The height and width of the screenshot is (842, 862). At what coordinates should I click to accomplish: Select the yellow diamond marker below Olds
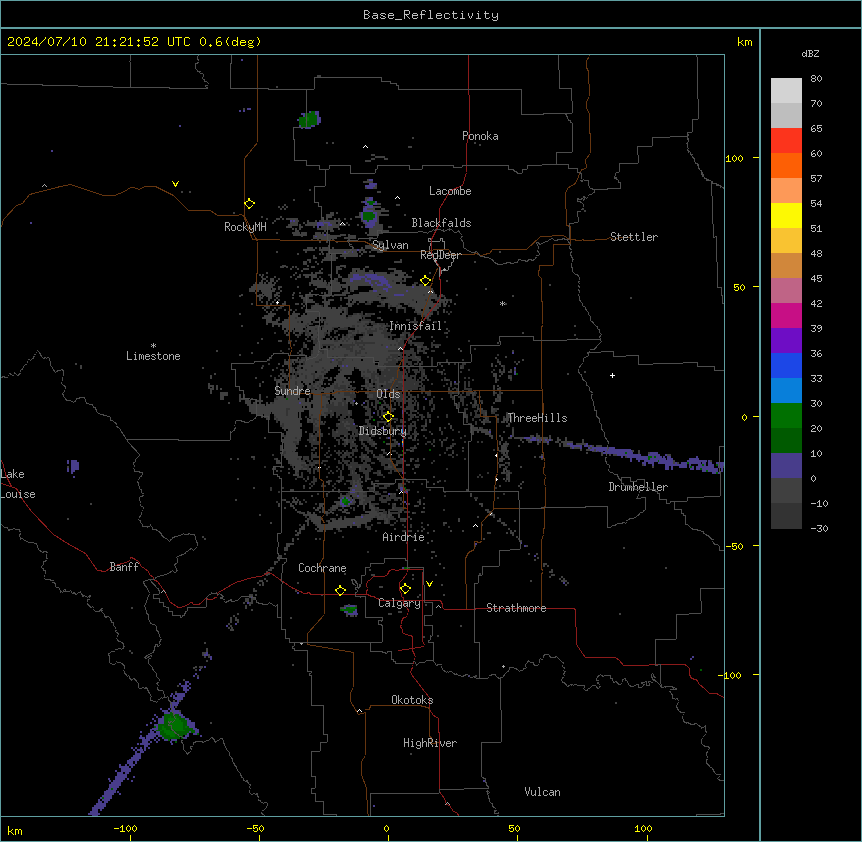388,417
